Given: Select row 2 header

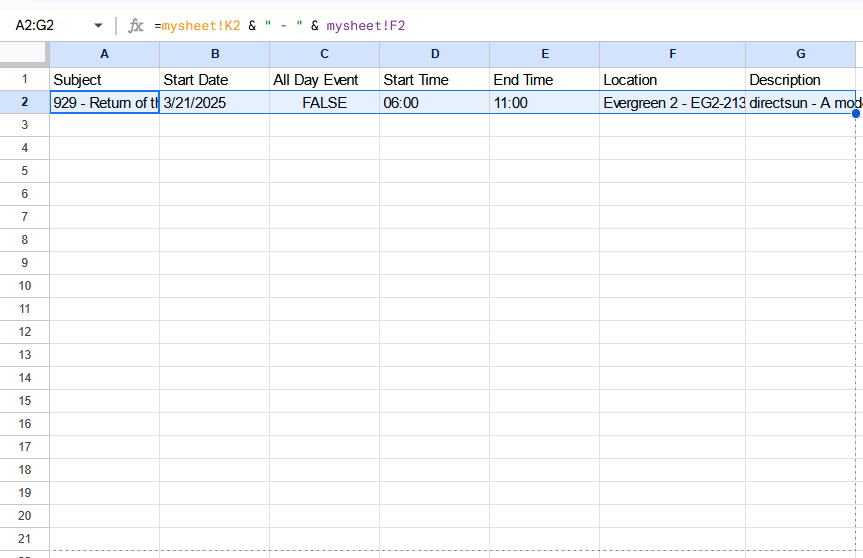Looking at the screenshot, I should tap(25, 102).
